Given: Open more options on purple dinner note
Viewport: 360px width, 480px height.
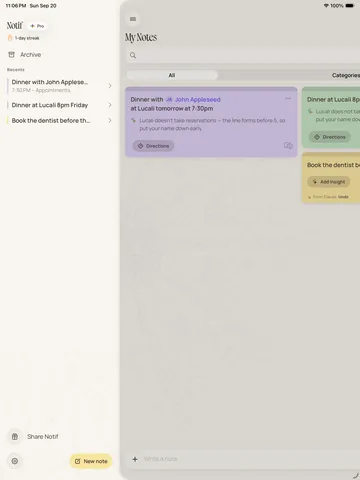Looking at the screenshot, I should [x=288, y=98].
